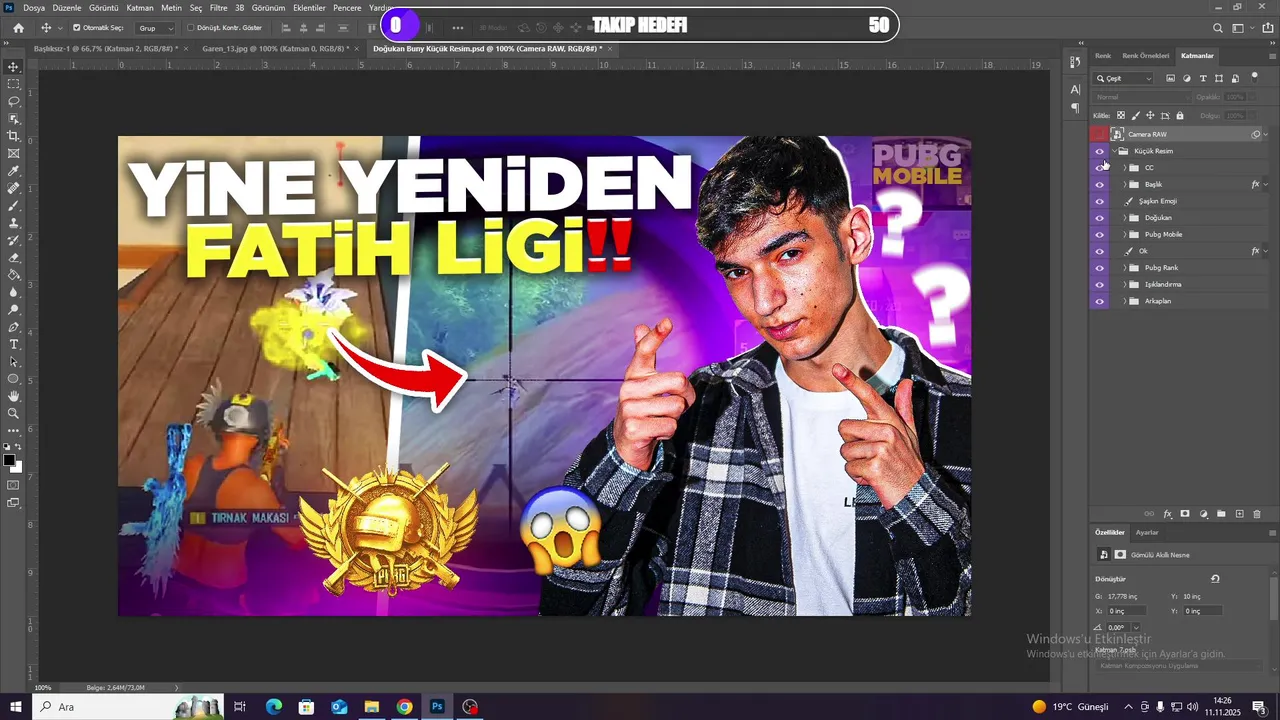Select the Move tool in toolbox
The image size is (1280, 720).
coord(13,67)
